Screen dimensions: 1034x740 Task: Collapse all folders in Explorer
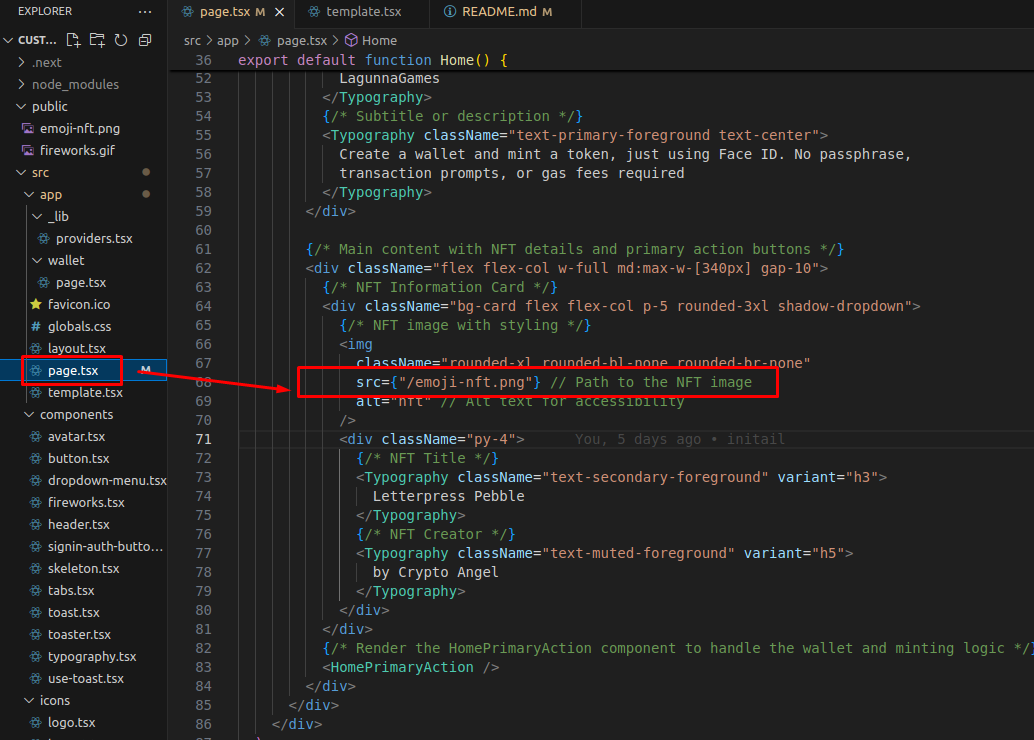click(145, 40)
